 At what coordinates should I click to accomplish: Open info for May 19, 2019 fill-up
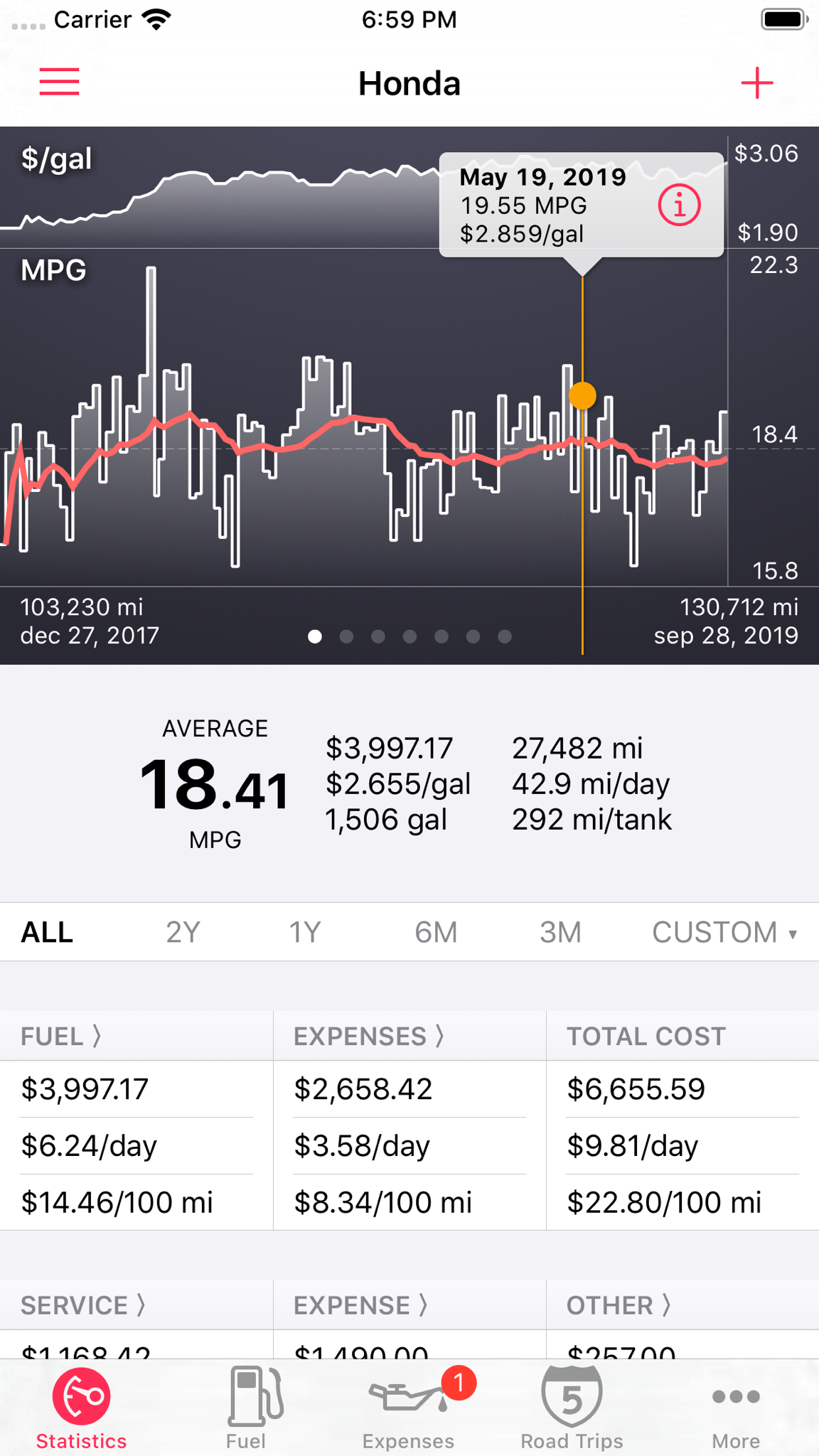(x=679, y=205)
